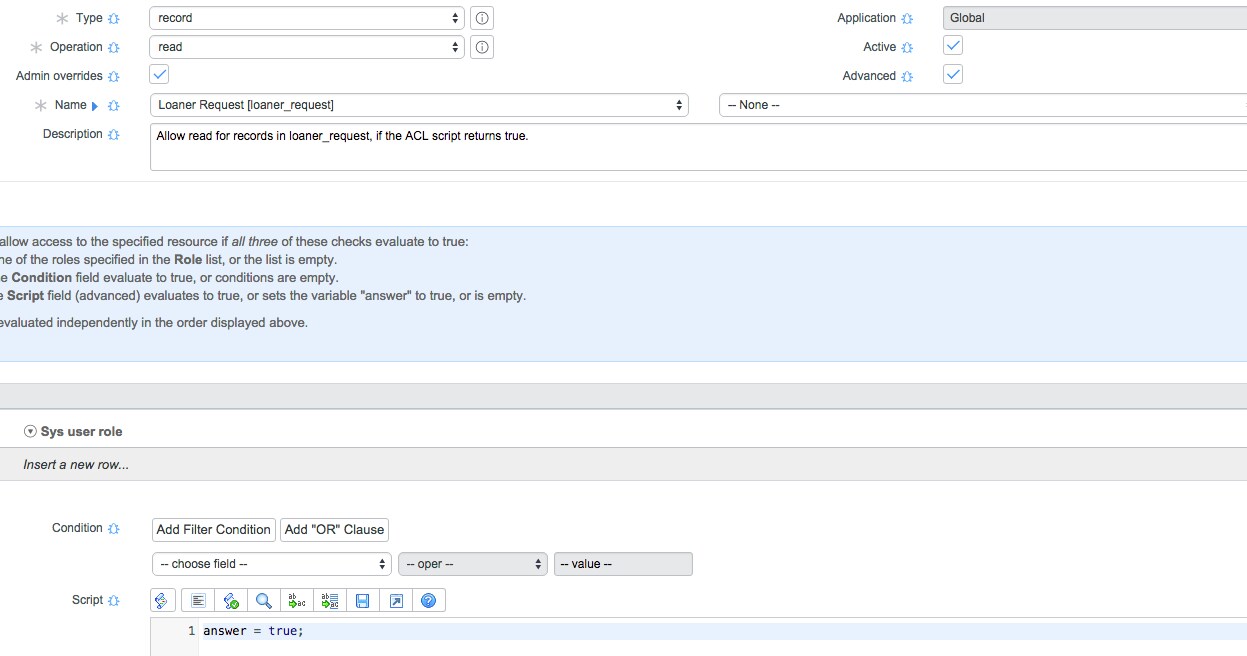The image size is (1247, 656).
Task: Click the gear icon next to Operation label
Action: (114, 48)
